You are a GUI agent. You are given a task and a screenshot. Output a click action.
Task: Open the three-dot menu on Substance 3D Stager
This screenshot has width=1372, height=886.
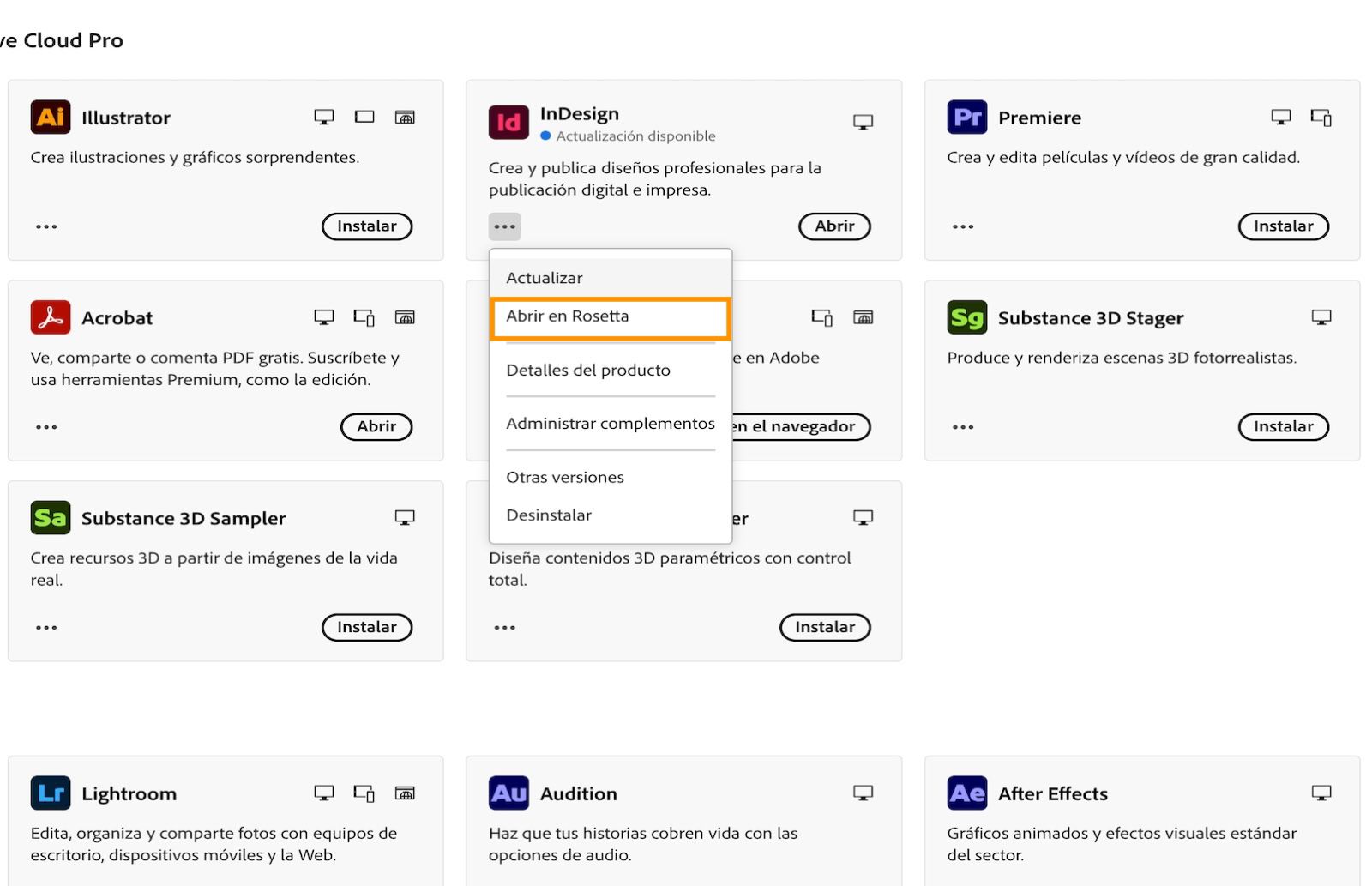(963, 427)
